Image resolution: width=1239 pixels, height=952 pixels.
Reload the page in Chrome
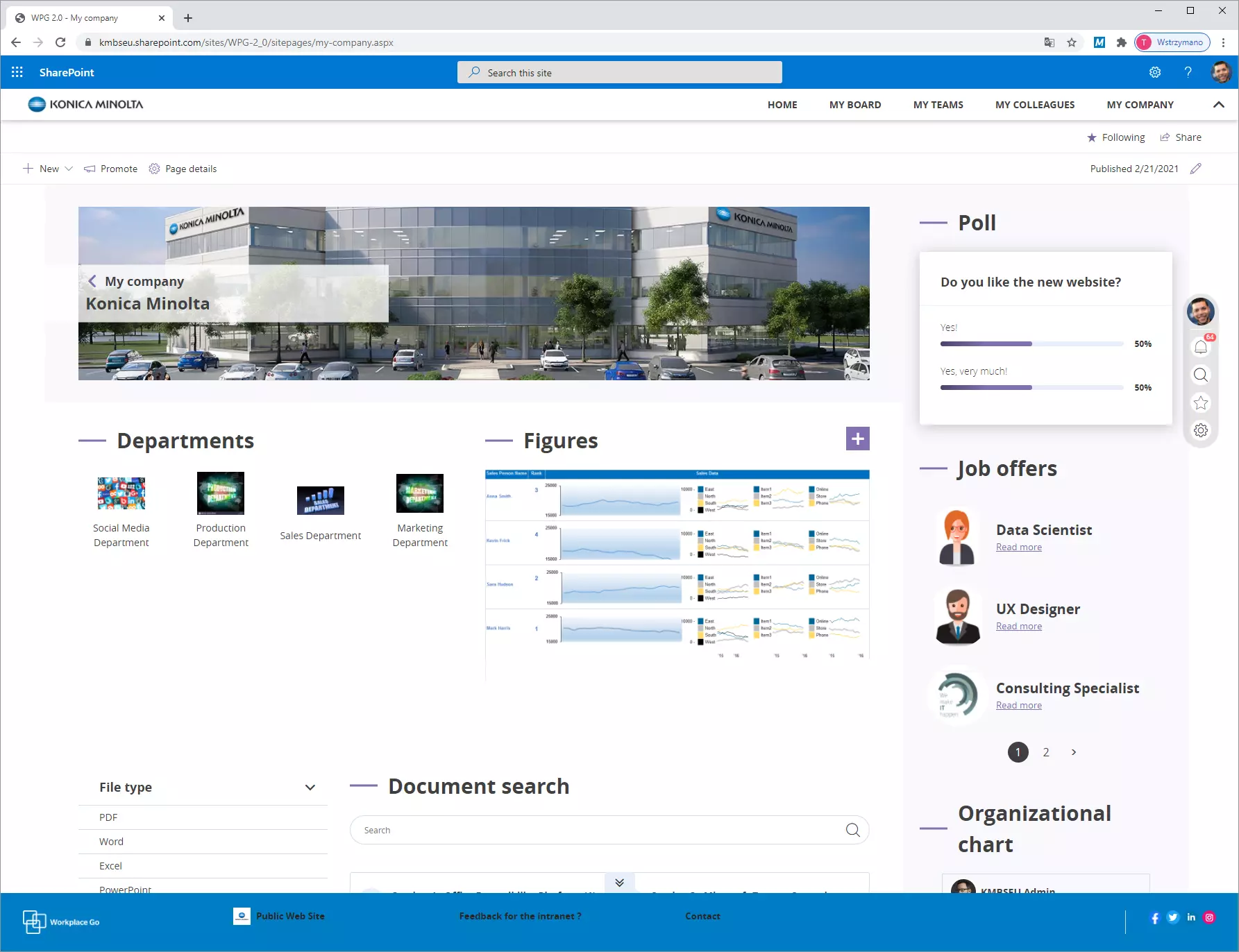coord(60,42)
